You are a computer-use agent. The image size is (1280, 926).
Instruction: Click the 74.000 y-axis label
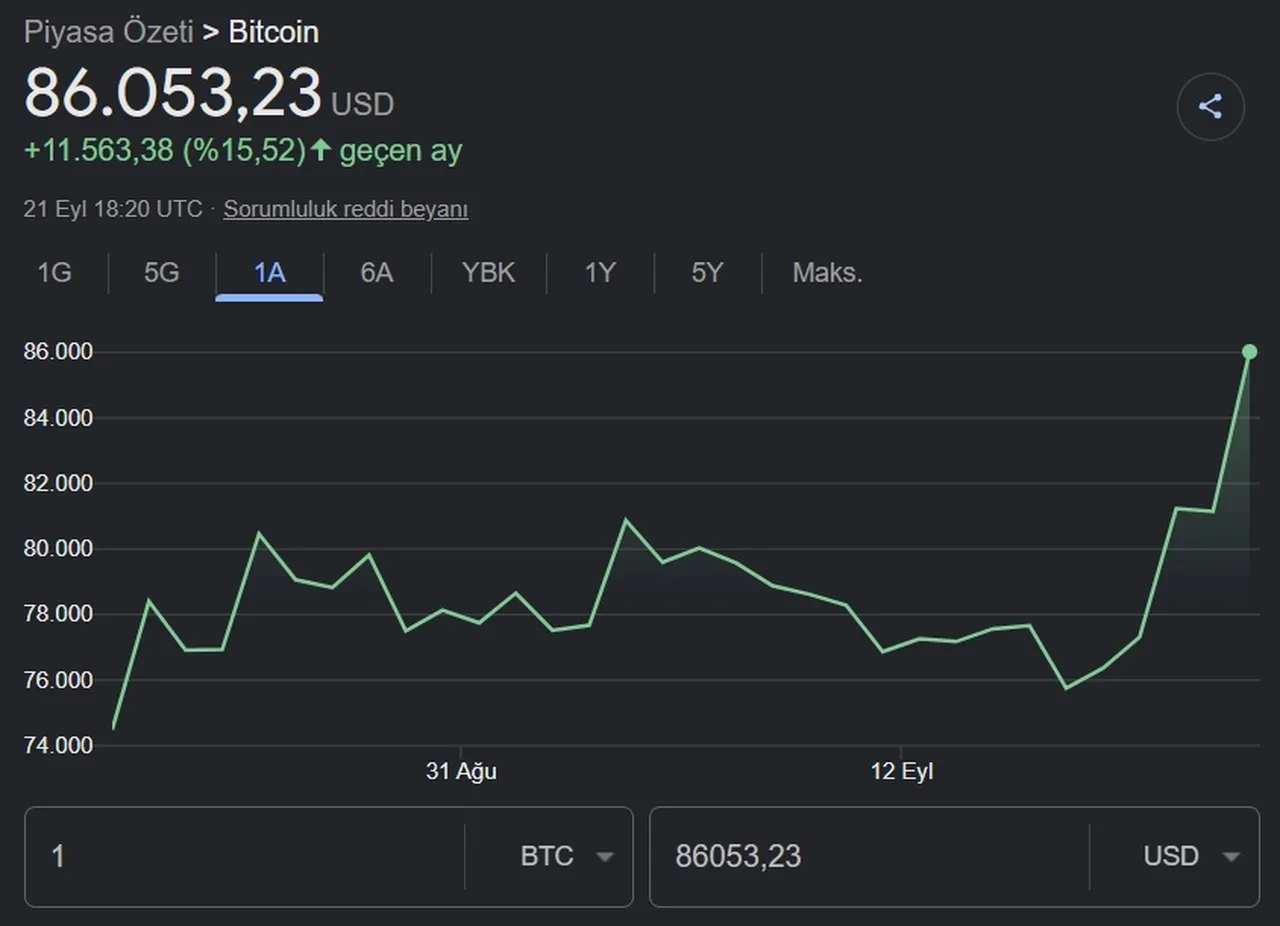(x=58, y=745)
